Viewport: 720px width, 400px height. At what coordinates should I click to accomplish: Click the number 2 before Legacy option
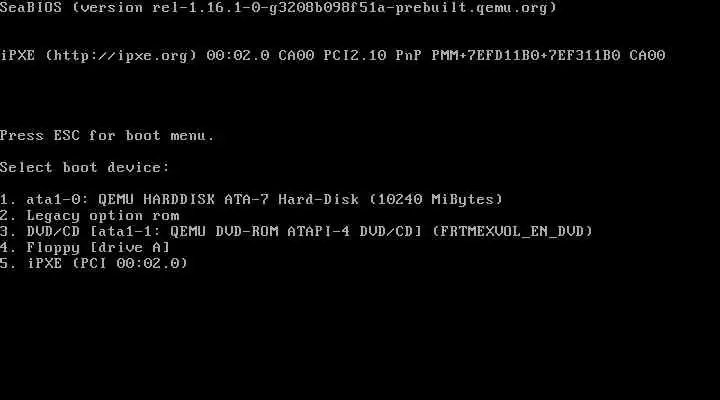coord(4,215)
